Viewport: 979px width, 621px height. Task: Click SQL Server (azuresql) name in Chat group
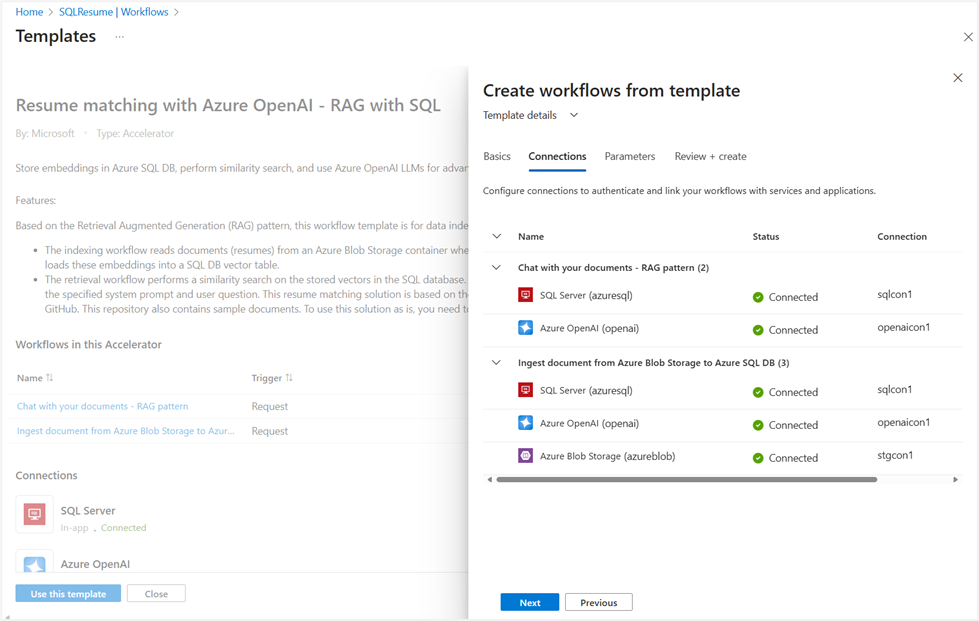[586, 295]
